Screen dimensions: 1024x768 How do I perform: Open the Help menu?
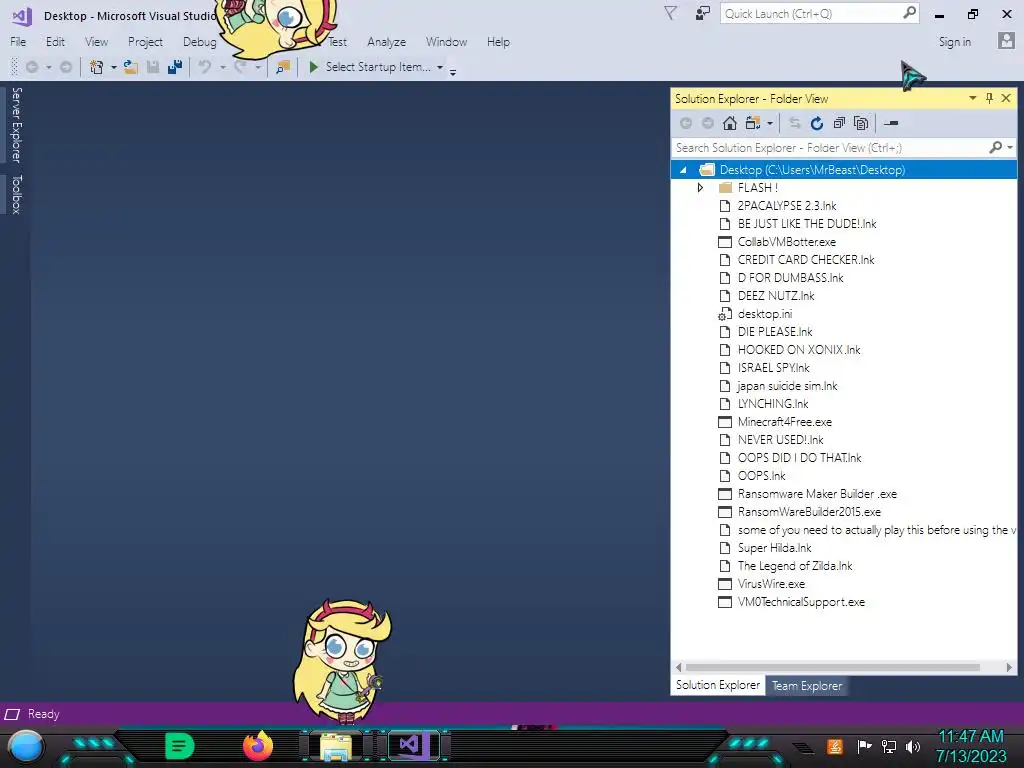[498, 42]
